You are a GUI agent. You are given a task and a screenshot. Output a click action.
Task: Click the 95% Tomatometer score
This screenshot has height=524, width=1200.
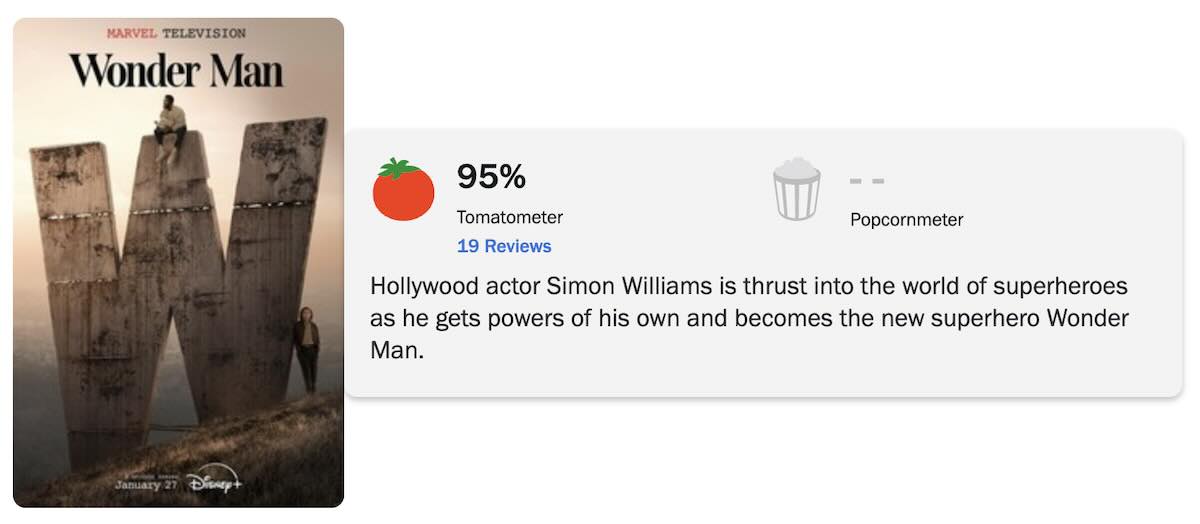coord(491,178)
